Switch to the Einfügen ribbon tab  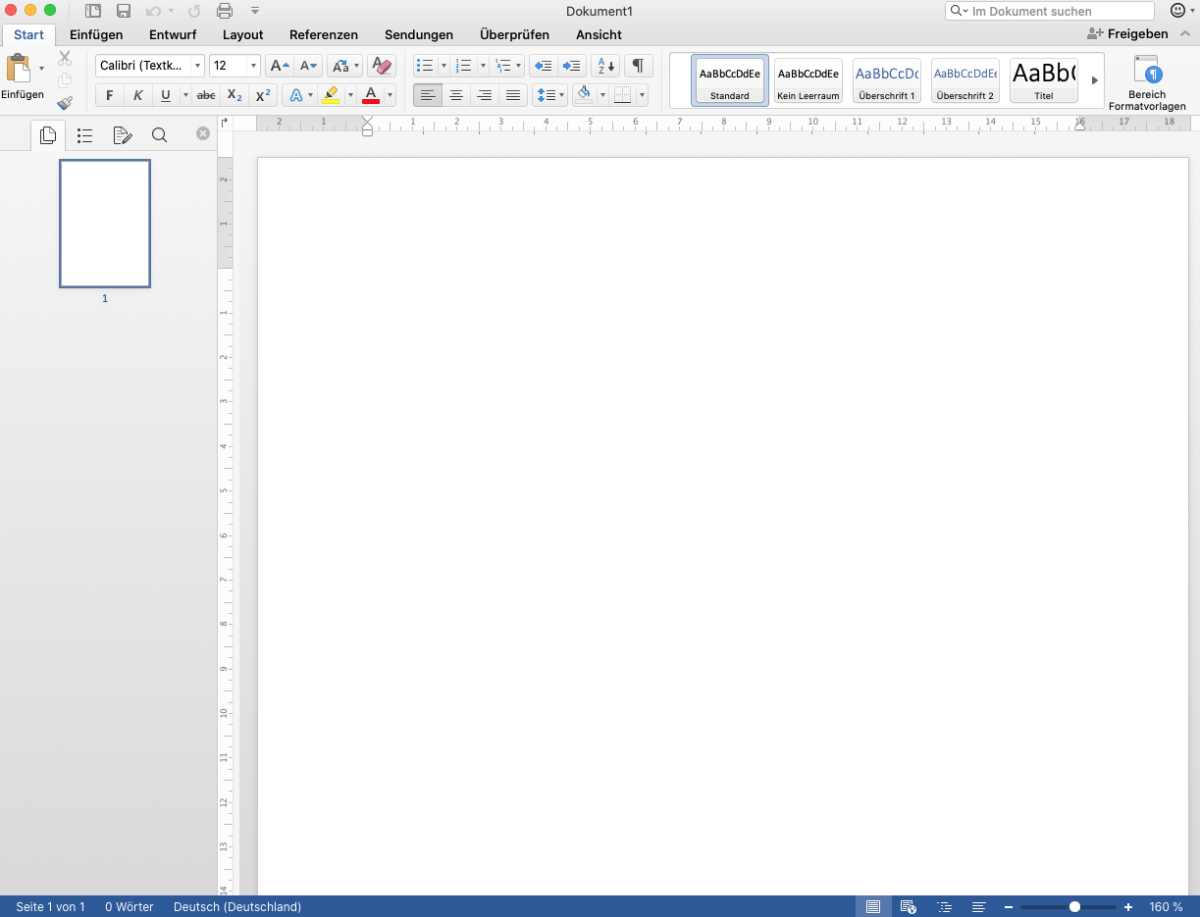click(x=96, y=35)
